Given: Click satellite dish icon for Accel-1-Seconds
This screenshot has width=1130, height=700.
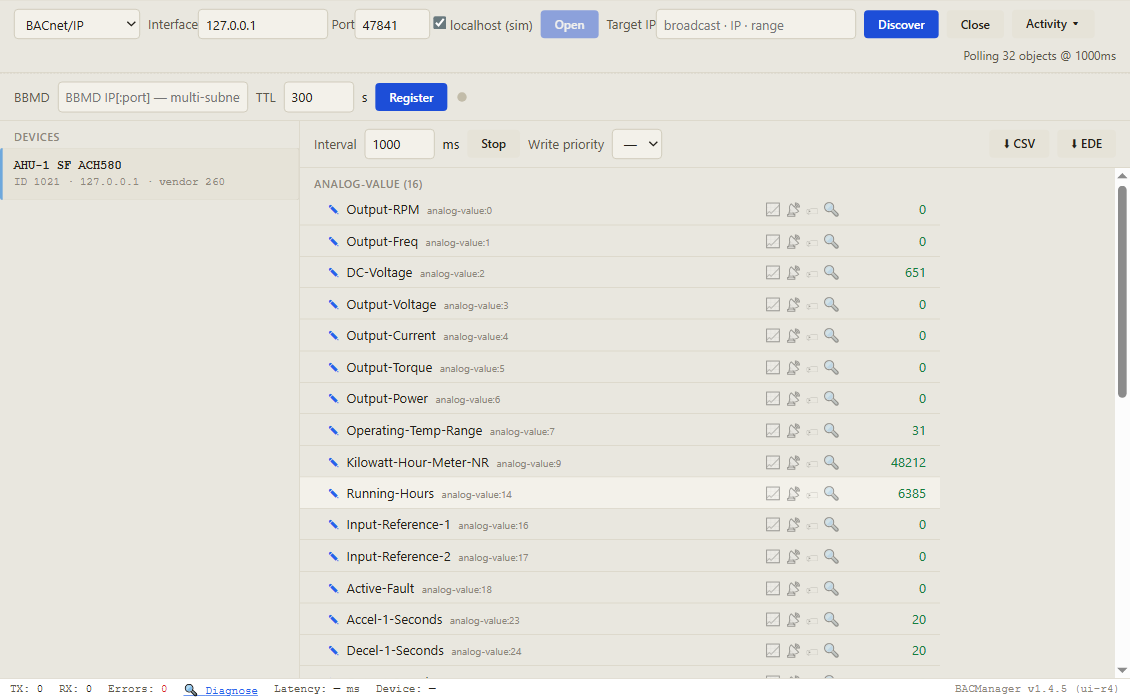Looking at the screenshot, I should tap(793, 619).
